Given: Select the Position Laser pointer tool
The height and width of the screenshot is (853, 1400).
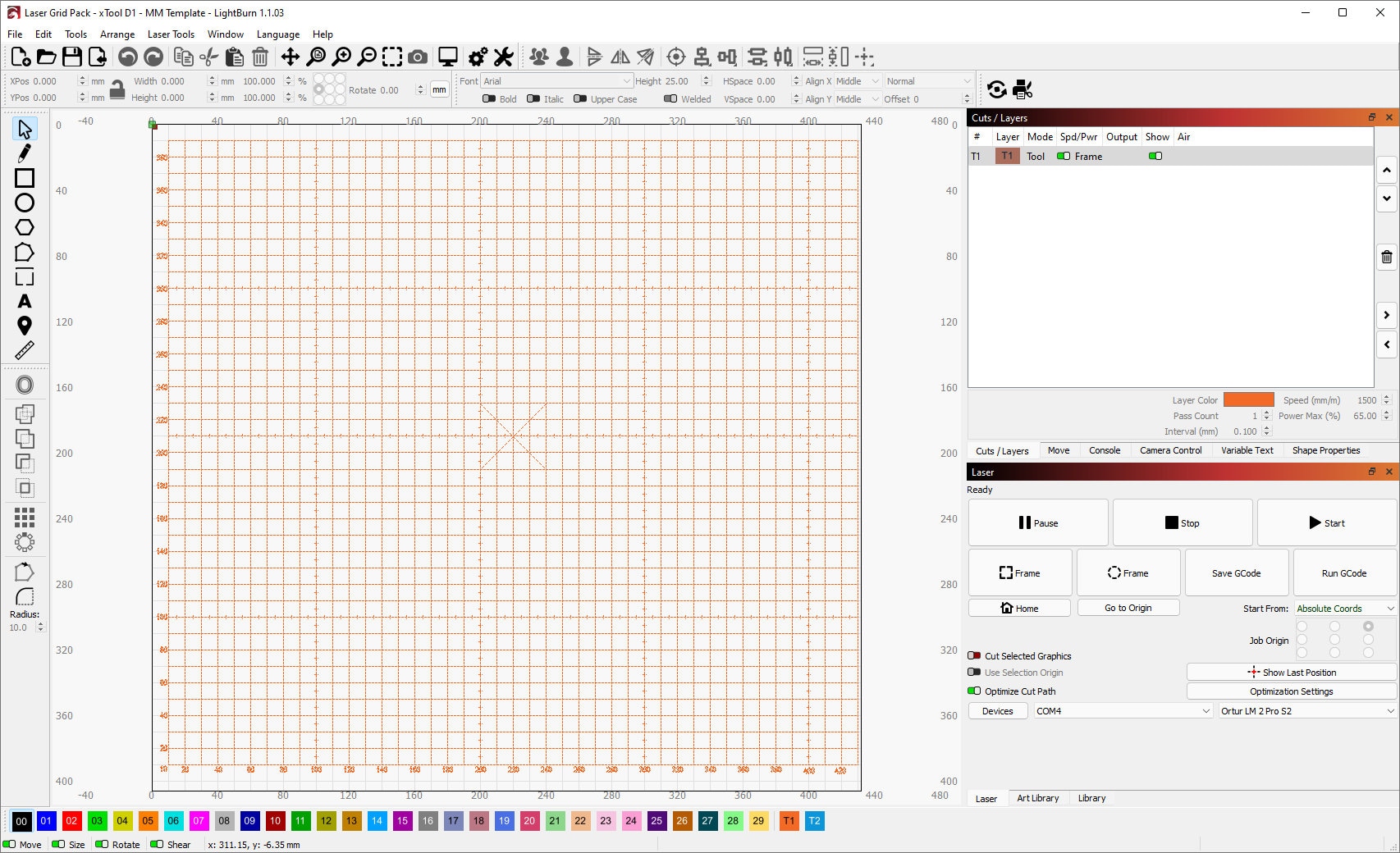Looking at the screenshot, I should (24, 326).
